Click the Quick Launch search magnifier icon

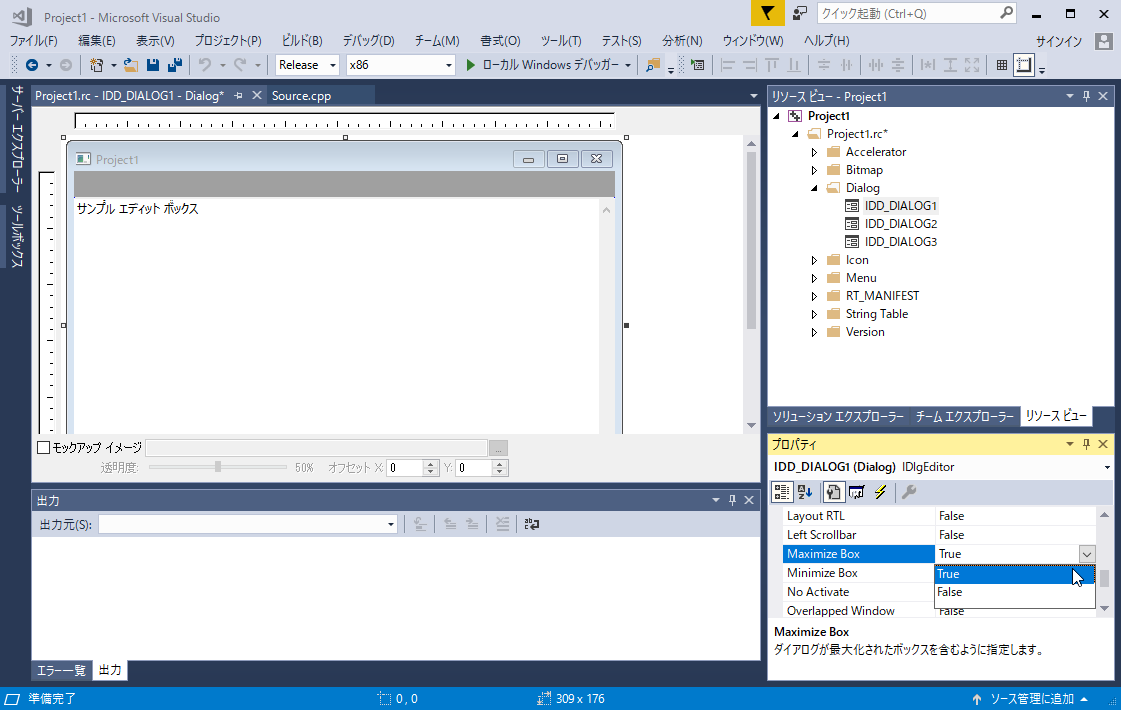[1007, 13]
